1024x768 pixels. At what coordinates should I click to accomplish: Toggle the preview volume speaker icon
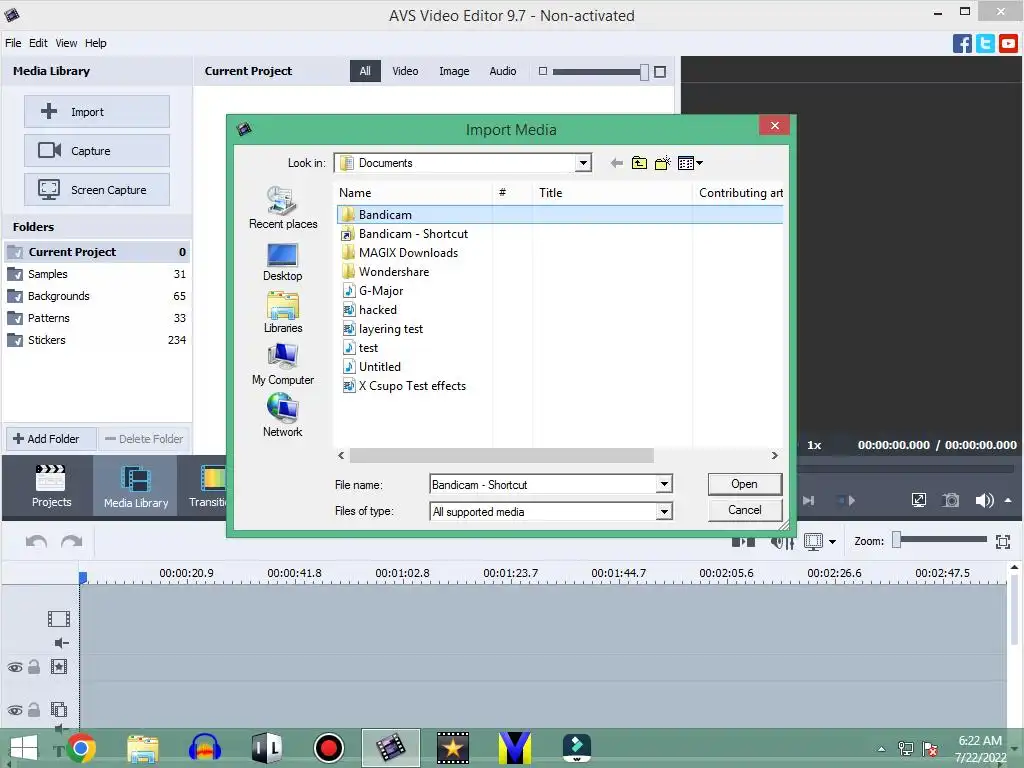tap(984, 500)
